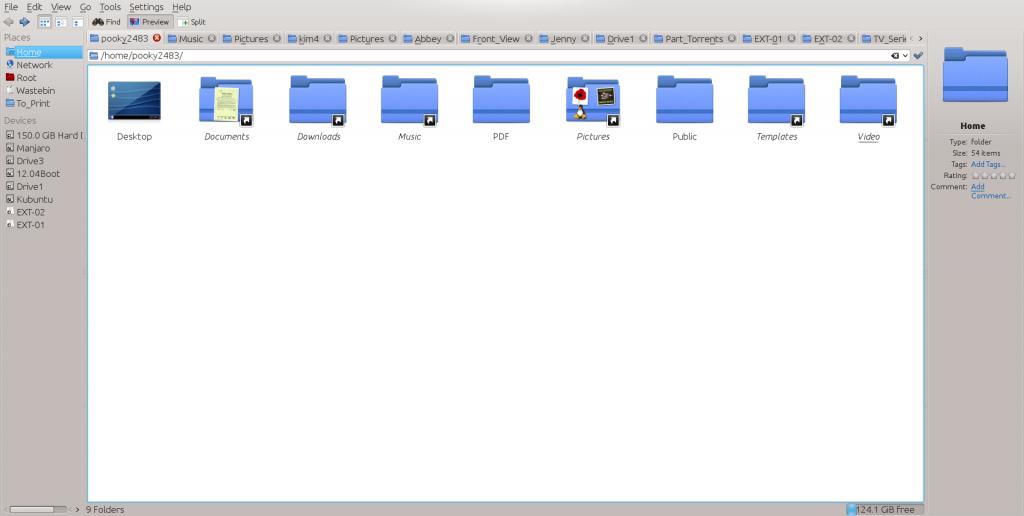Click the Forward navigation arrow
The image size is (1024, 516).
24,22
